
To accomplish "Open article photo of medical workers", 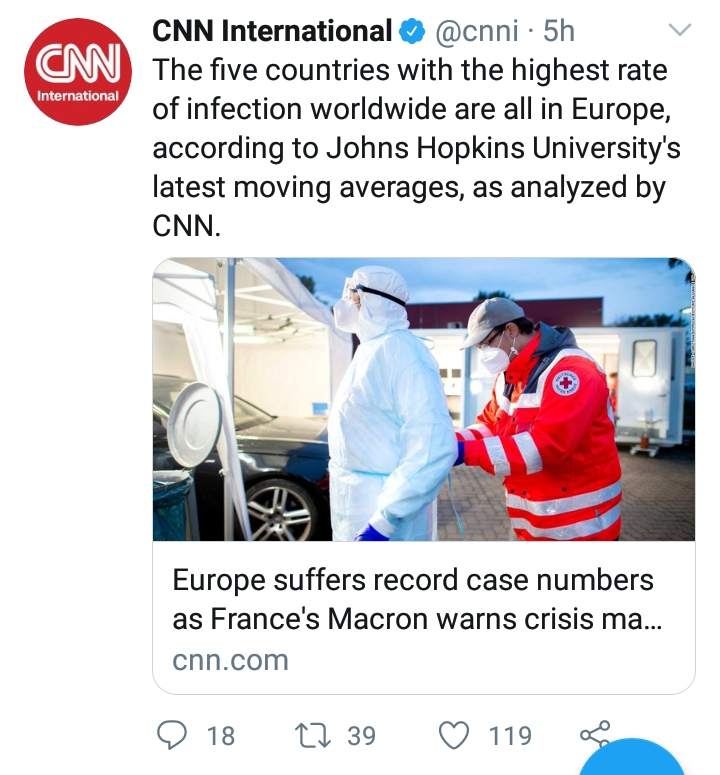I will click(424, 399).
